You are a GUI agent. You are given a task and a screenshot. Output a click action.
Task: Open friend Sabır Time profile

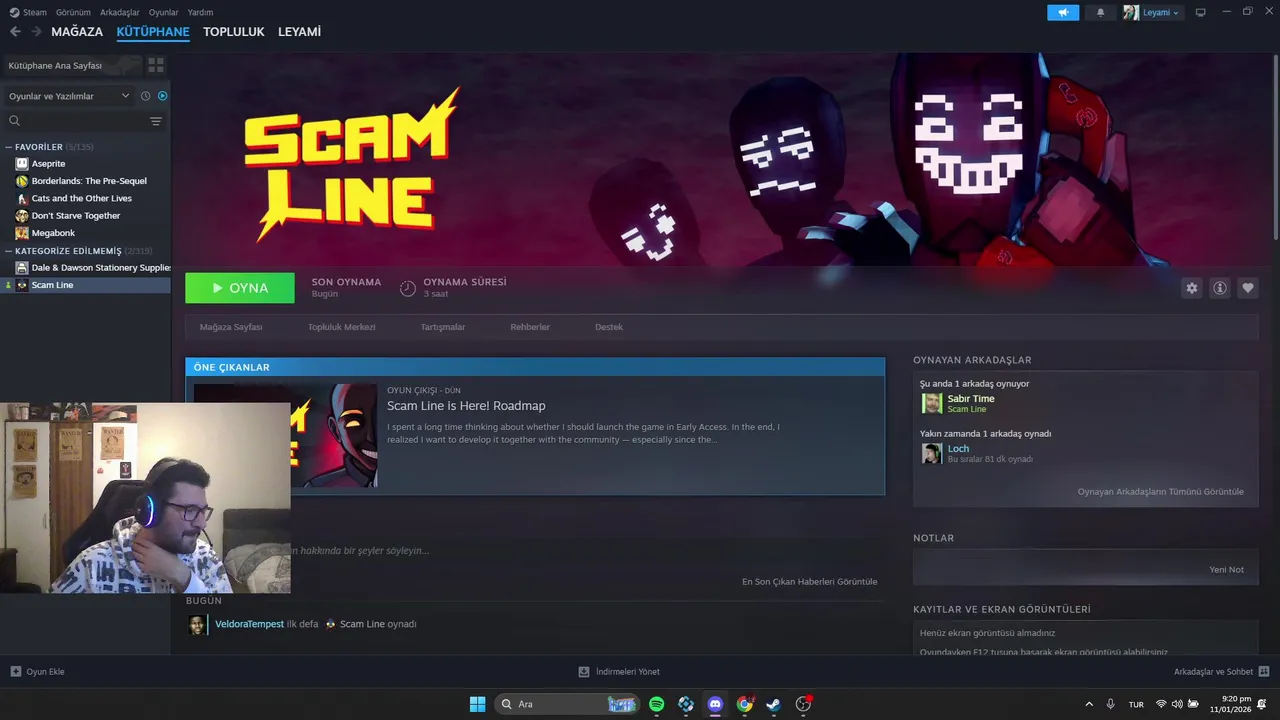(970, 399)
